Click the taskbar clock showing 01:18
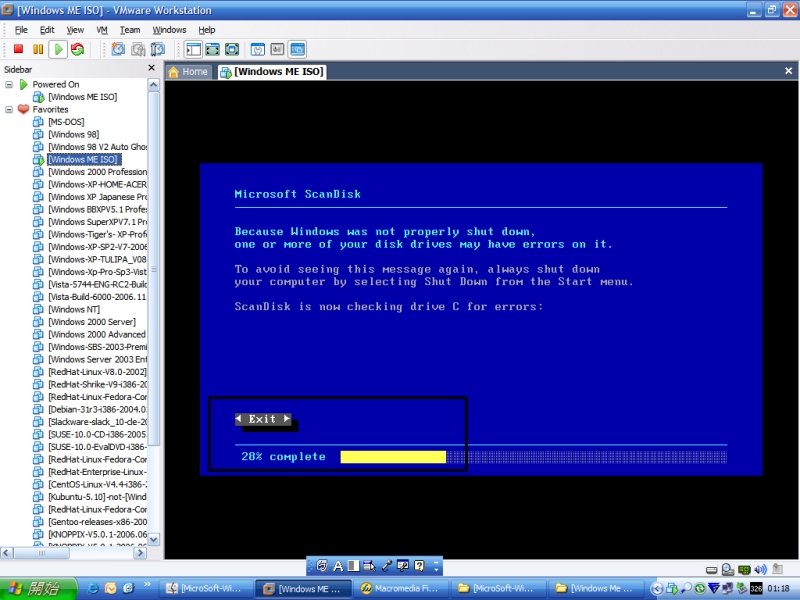 point(778,589)
